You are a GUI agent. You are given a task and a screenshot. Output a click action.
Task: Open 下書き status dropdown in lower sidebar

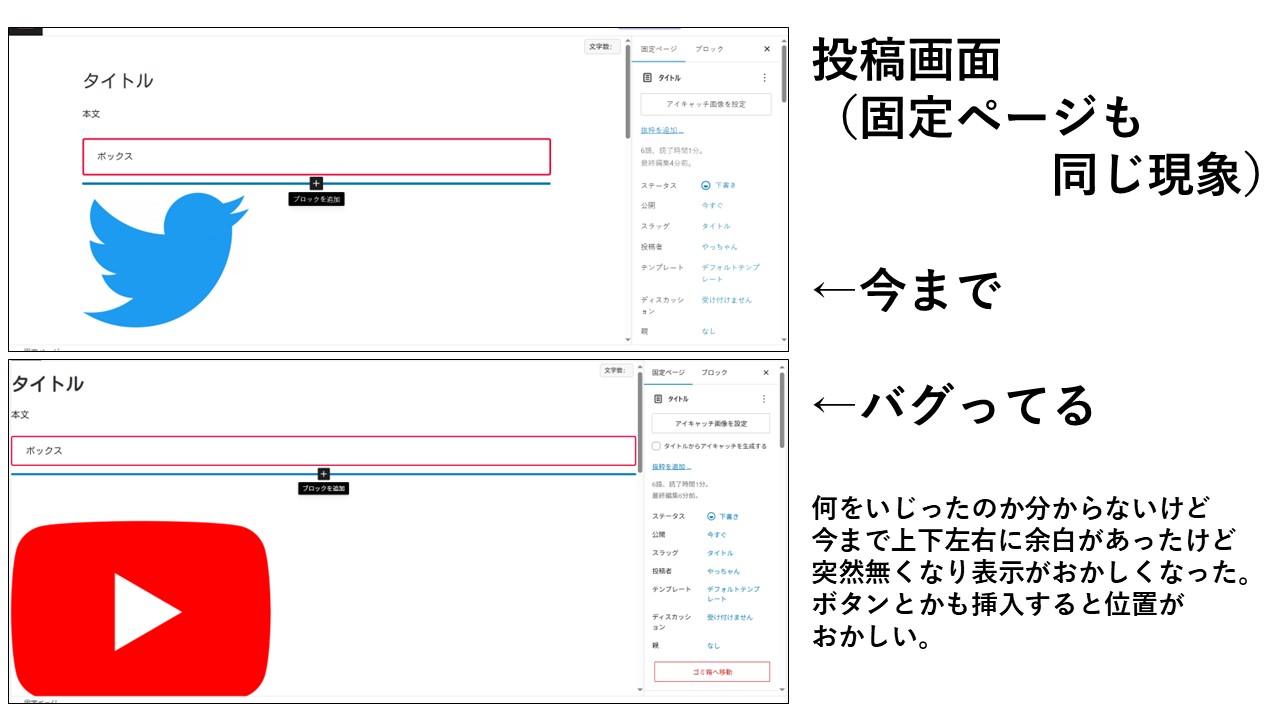(x=729, y=516)
